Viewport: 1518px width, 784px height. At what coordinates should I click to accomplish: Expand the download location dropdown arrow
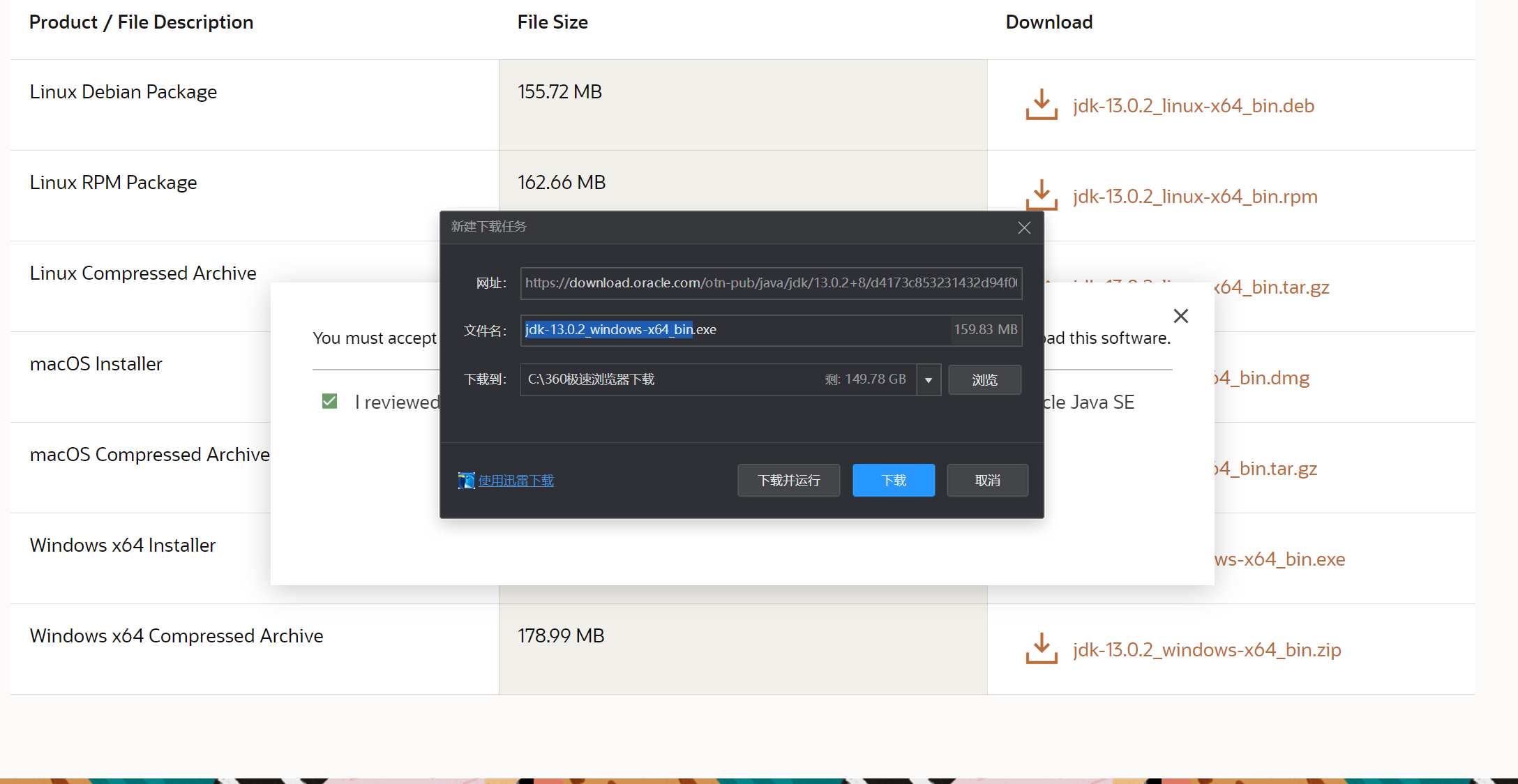[929, 380]
